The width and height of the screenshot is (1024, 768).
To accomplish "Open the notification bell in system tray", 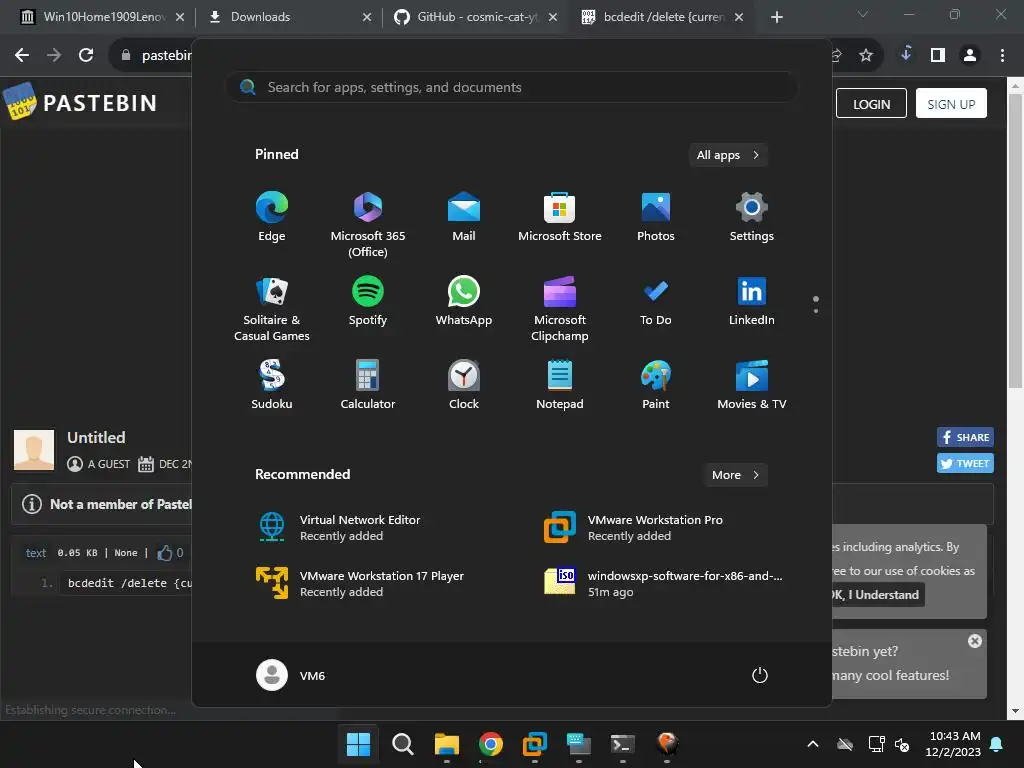I will [997, 744].
